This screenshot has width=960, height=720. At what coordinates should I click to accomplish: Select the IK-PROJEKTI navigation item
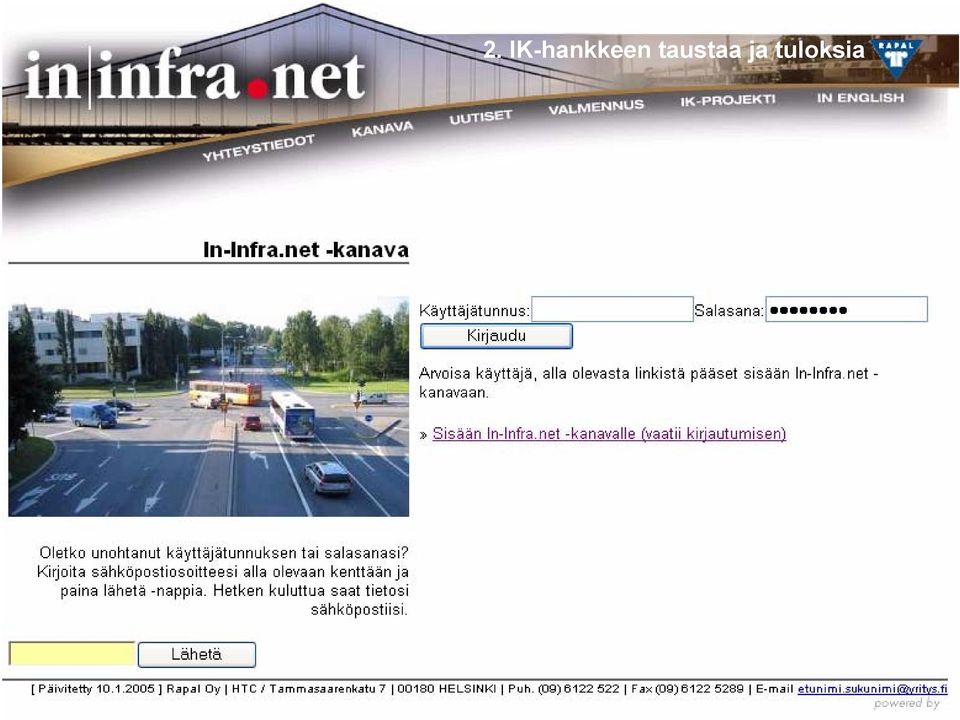click(727, 100)
